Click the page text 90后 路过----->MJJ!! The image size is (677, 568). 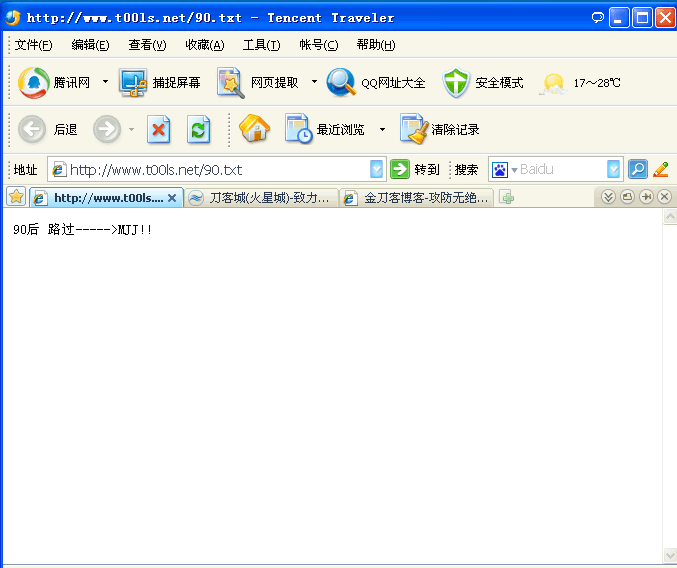[x=82, y=229]
